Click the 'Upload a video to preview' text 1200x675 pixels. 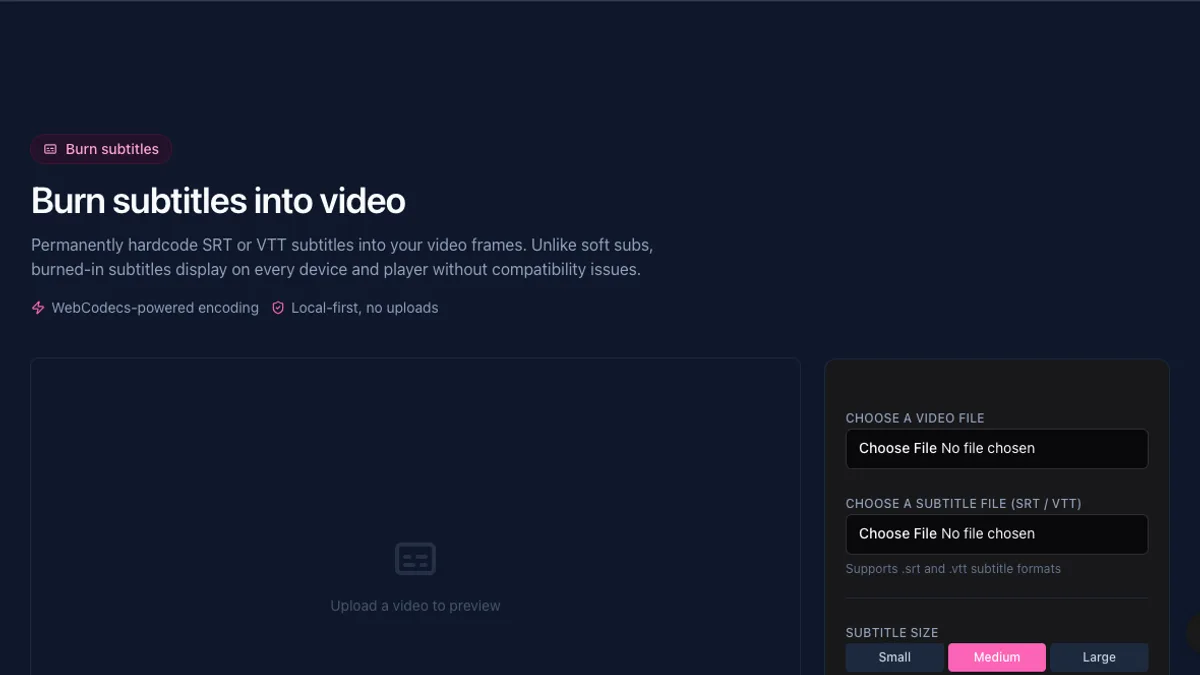pos(415,606)
